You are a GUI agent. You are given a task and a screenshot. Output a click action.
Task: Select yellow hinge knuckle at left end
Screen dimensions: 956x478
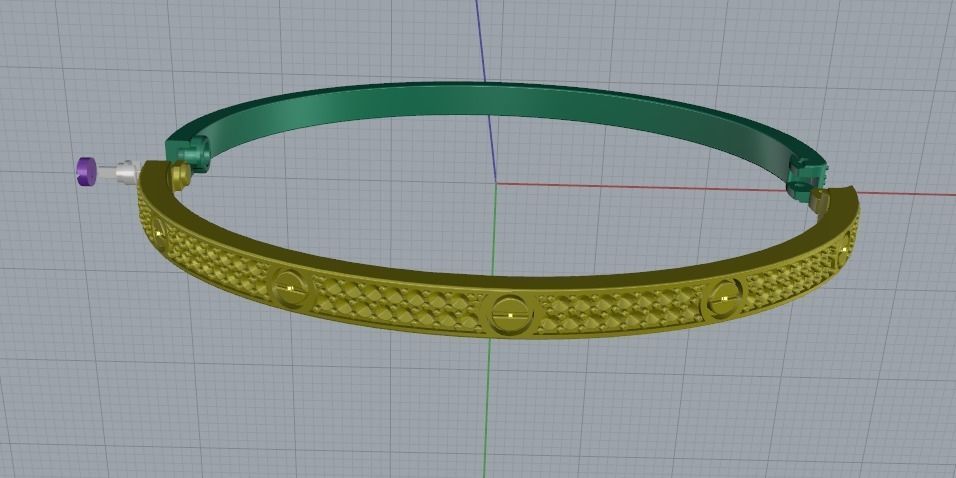180,177
